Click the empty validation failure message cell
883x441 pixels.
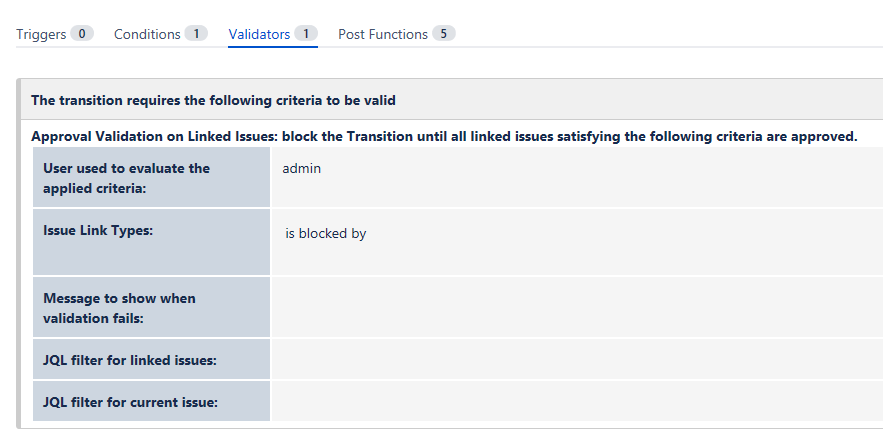pyautogui.click(x=575, y=308)
